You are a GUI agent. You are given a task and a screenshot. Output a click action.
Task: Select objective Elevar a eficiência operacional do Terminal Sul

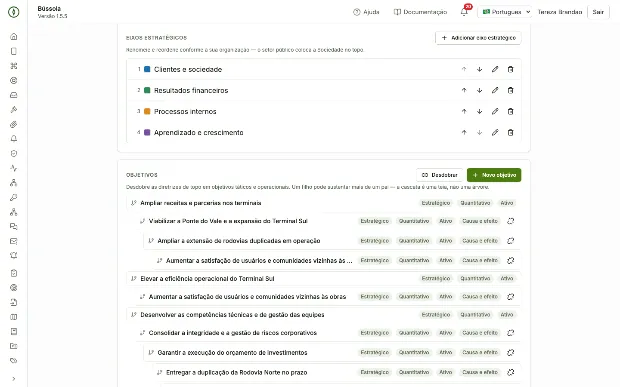pyautogui.click(x=207, y=279)
